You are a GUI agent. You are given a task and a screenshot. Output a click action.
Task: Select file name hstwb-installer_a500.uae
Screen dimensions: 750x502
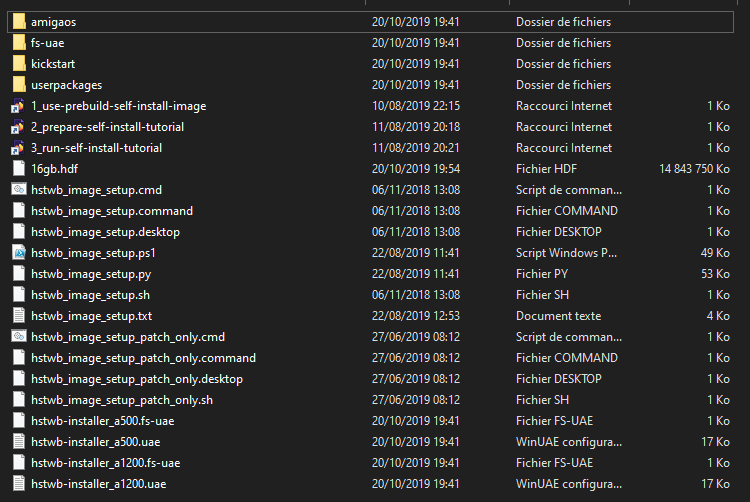96,442
